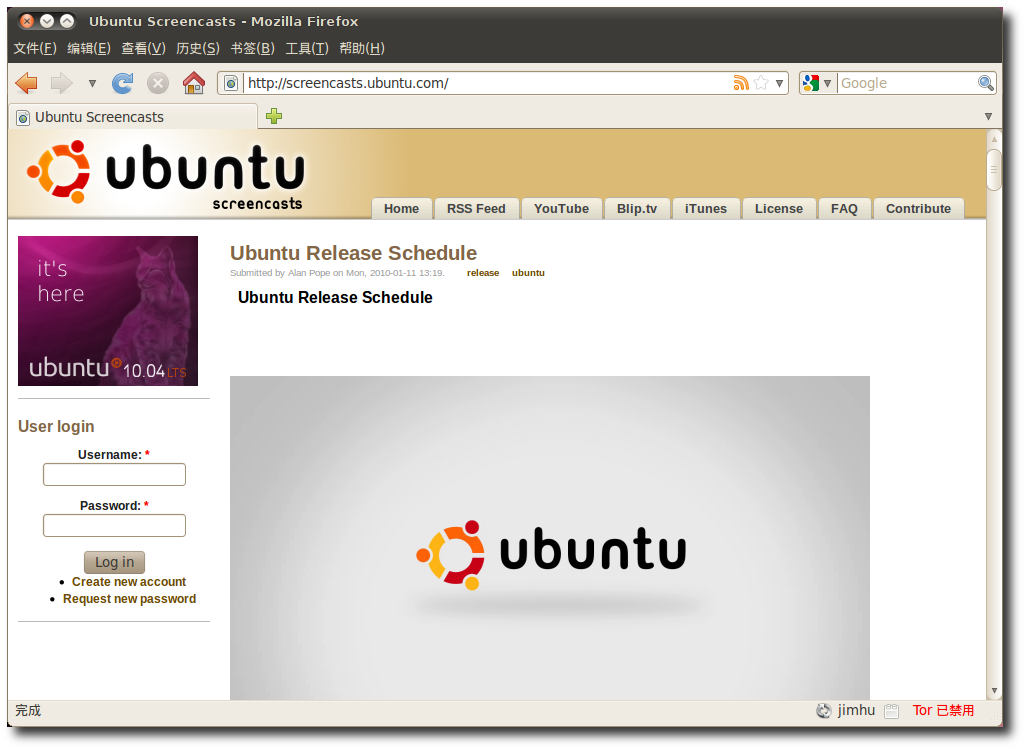Click the RSS feed icon in address bar
Viewport: 1026px width, 750px height.
pyautogui.click(x=741, y=83)
